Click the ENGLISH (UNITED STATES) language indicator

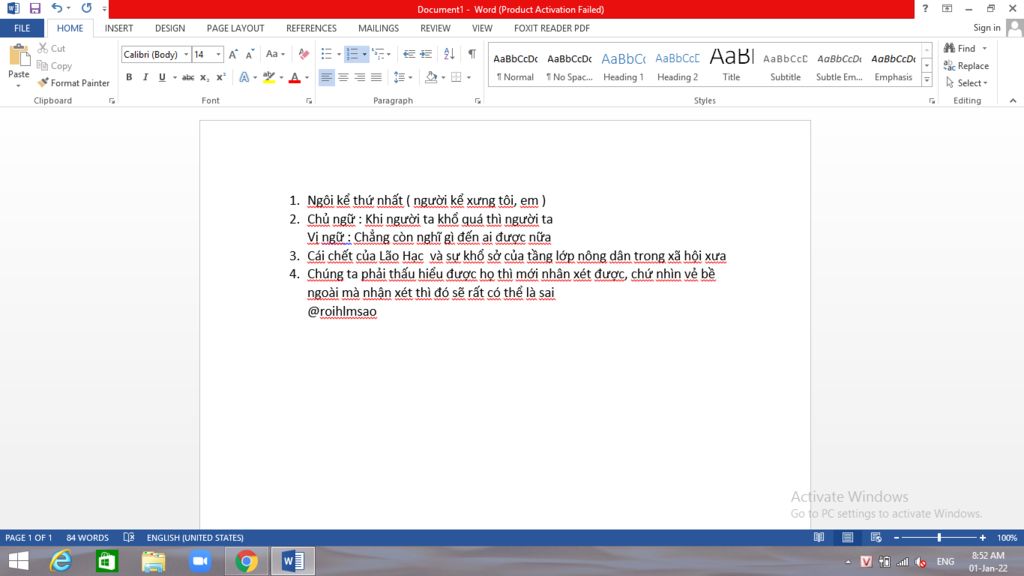click(195, 537)
